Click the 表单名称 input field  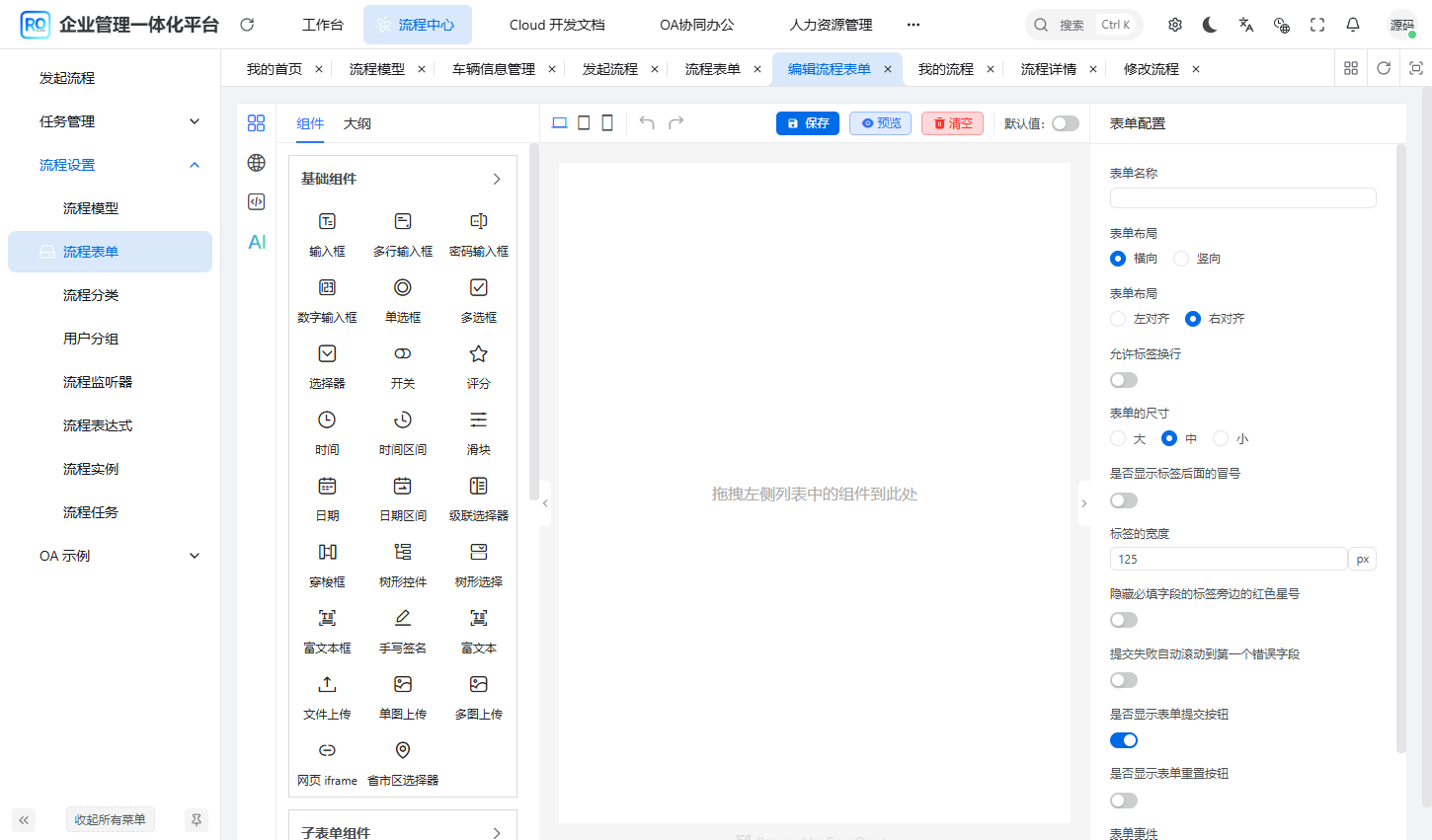1242,197
